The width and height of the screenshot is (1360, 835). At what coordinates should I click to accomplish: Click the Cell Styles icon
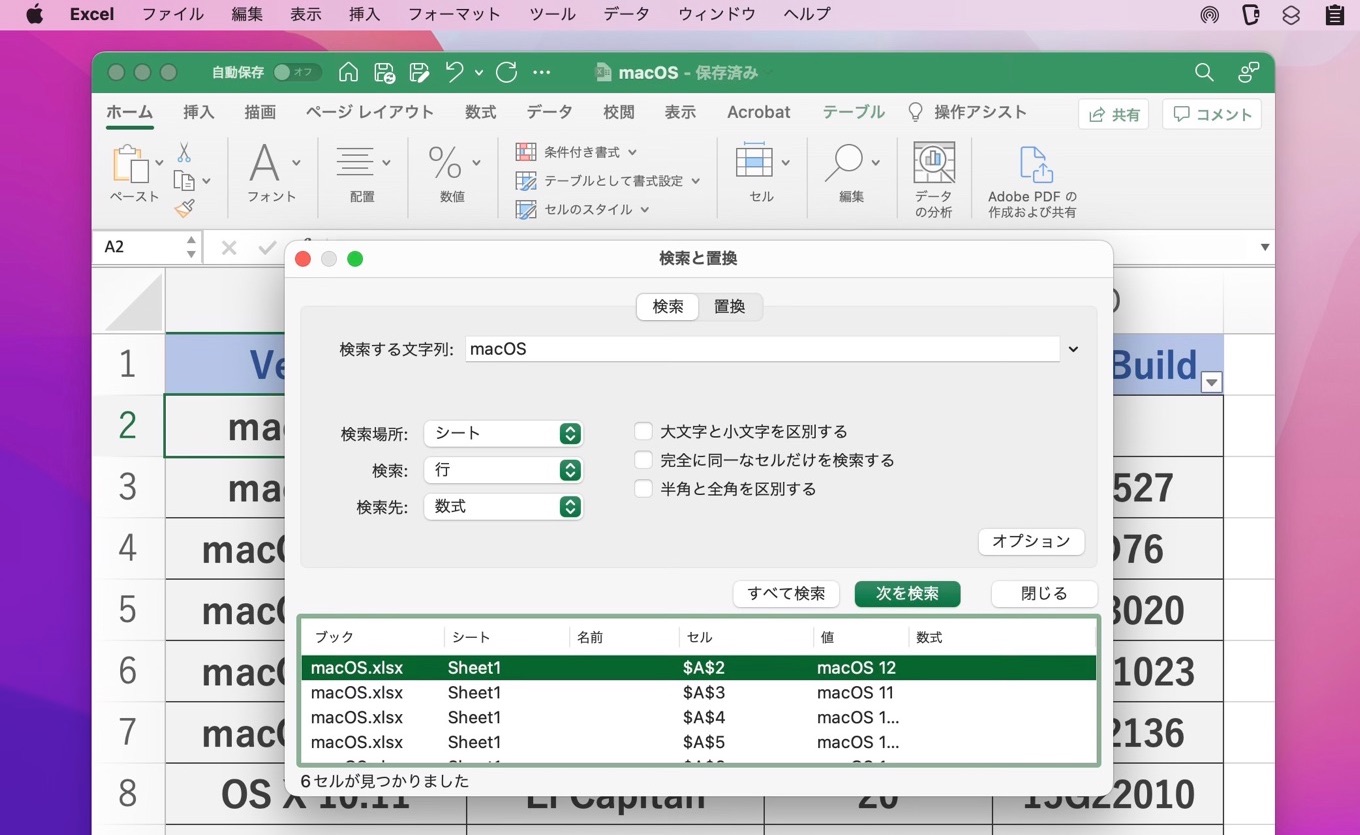coord(526,209)
